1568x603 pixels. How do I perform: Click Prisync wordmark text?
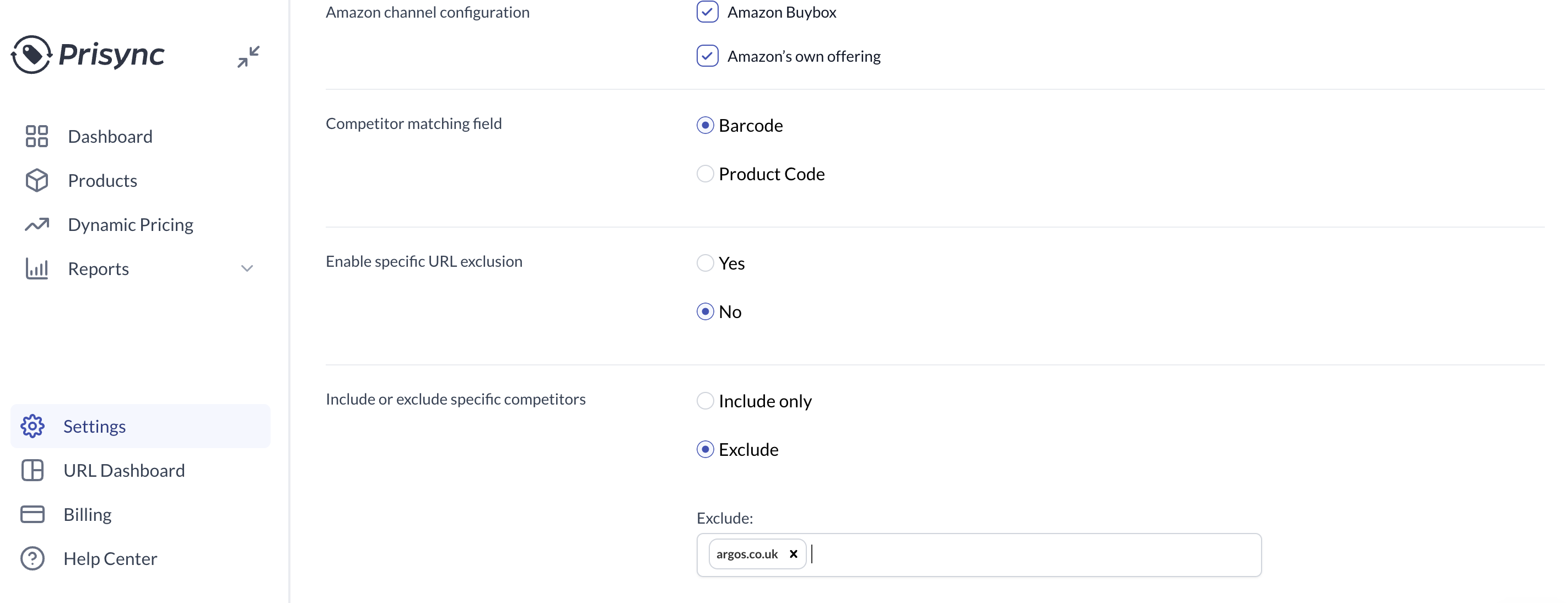click(x=111, y=55)
